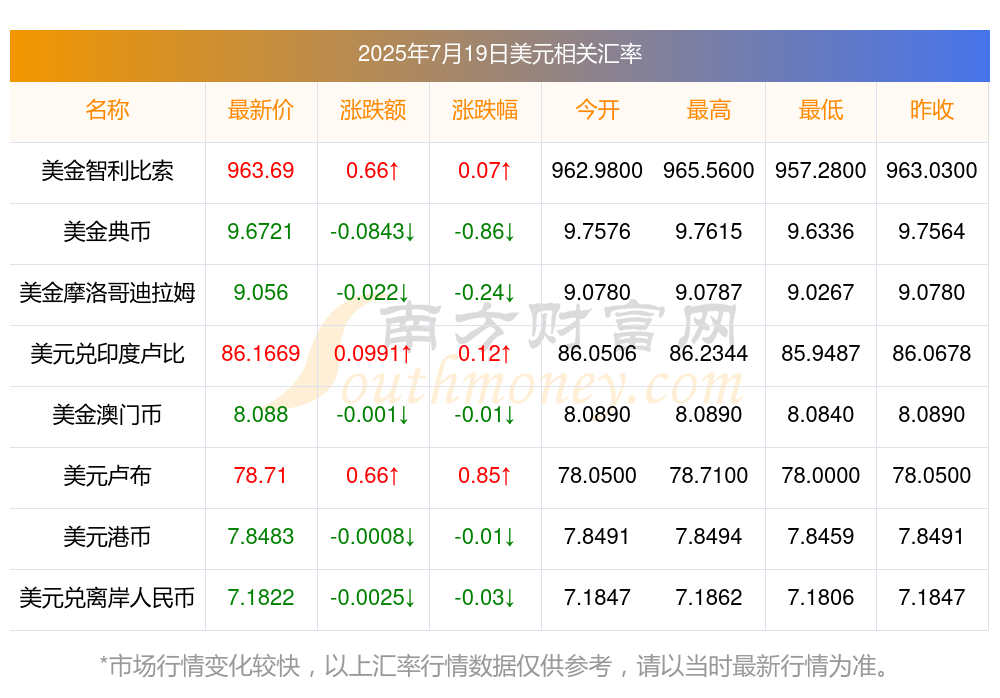Click the 名称 column header

click(107, 110)
